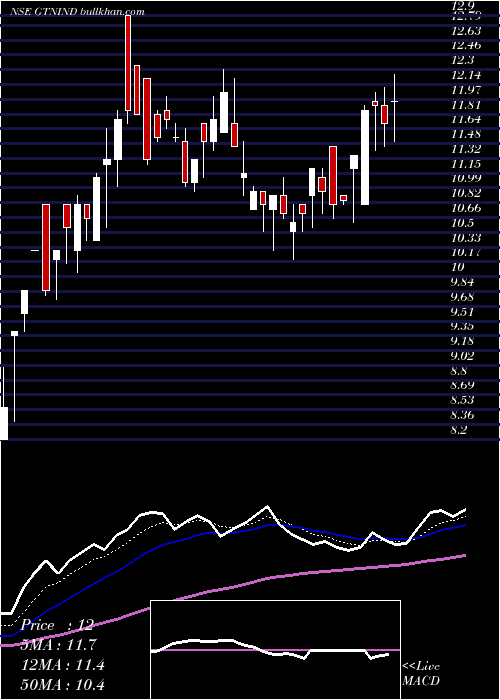This screenshot has width=500, height=700.
Task: Click the 11.48 price axis label
Action: 466,134
